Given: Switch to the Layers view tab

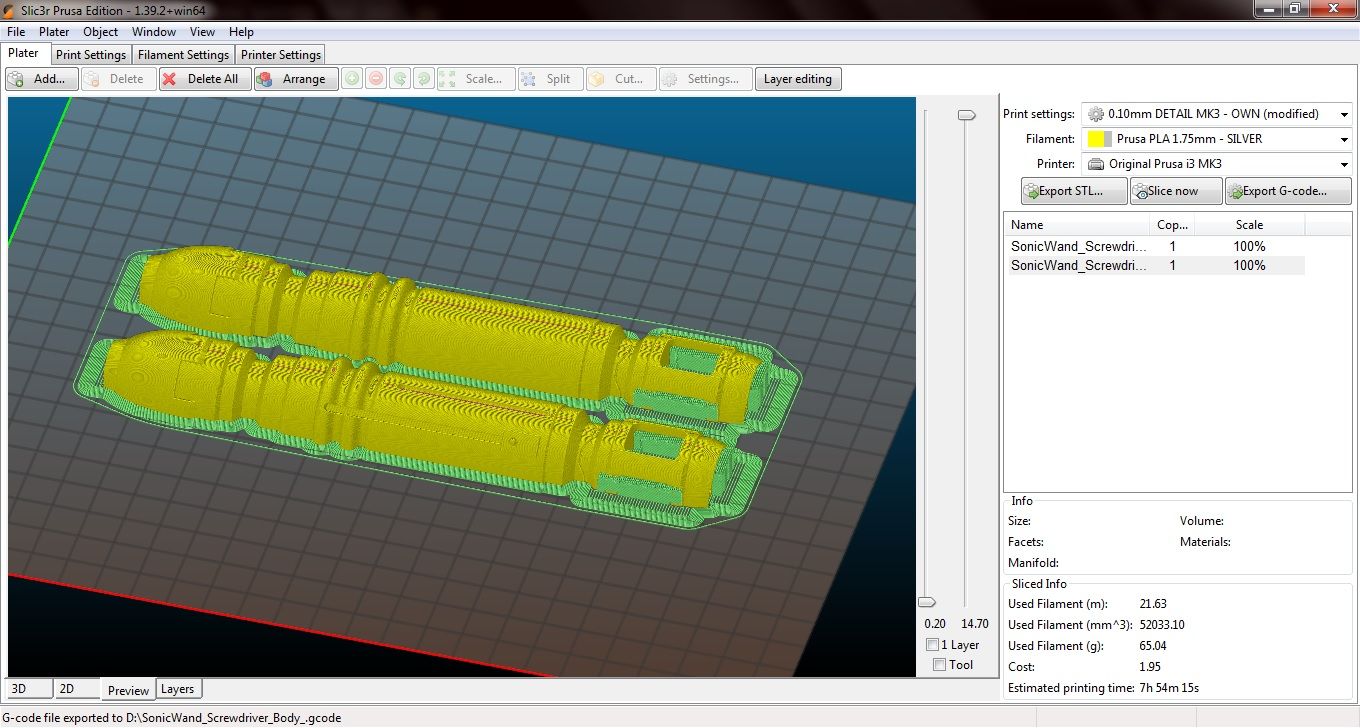Looking at the screenshot, I should [178, 688].
